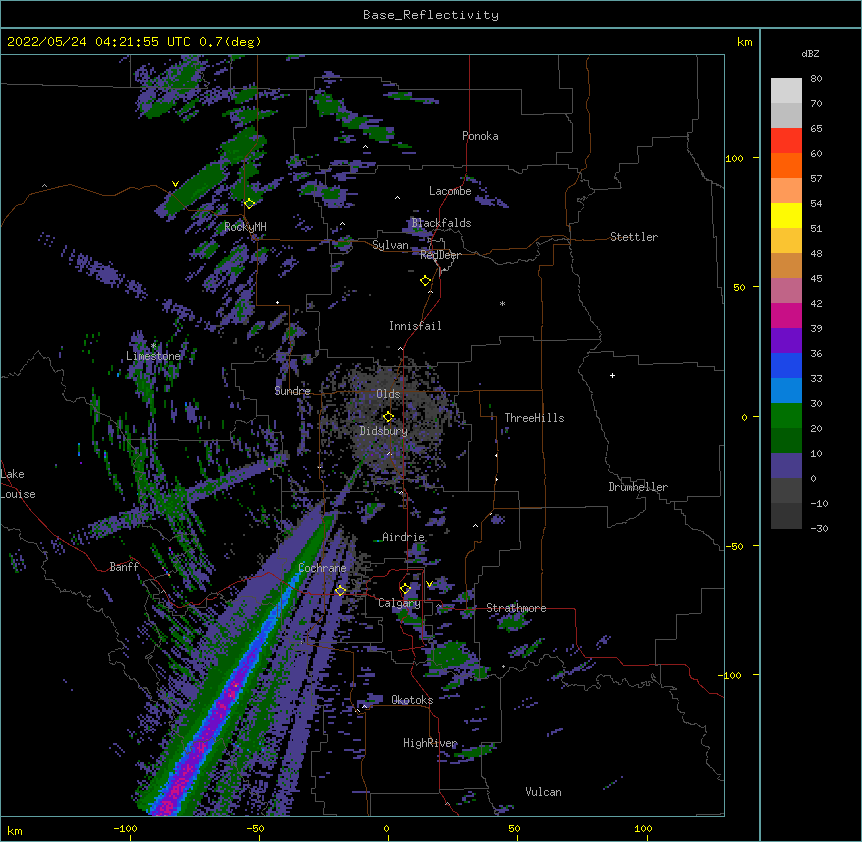Click the km unit label at bottom left
This screenshot has height=842, width=862.
tap(15, 830)
